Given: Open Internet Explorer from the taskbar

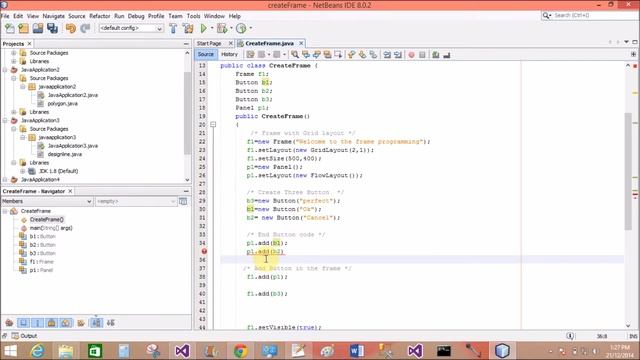Looking at the screenshot, I should 37,351.
